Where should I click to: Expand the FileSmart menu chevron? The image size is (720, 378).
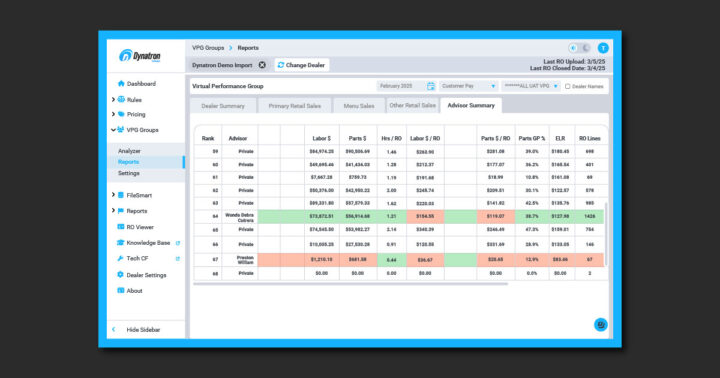point(113,195)
